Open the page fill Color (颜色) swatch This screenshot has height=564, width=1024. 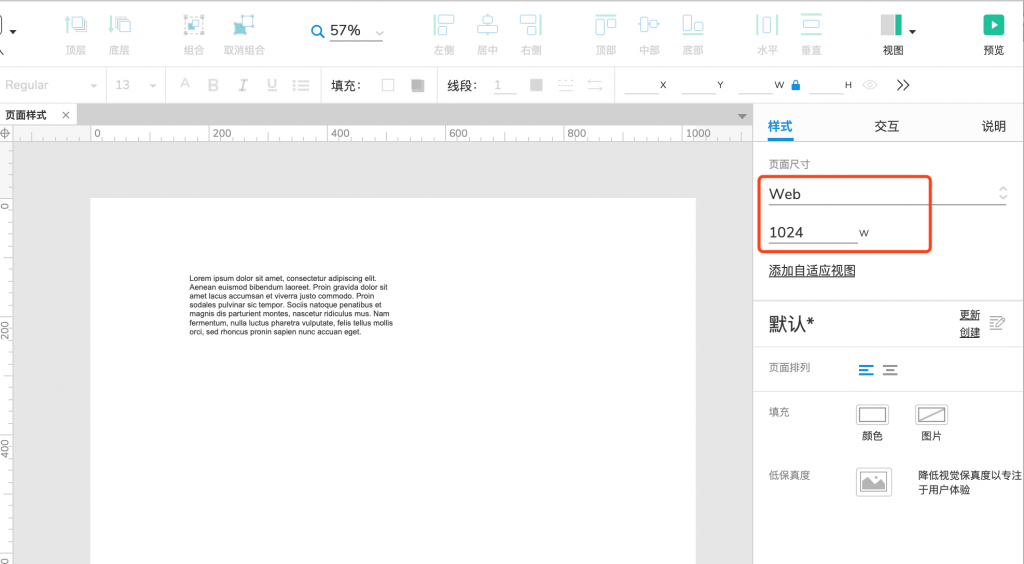tap(872, 415)
